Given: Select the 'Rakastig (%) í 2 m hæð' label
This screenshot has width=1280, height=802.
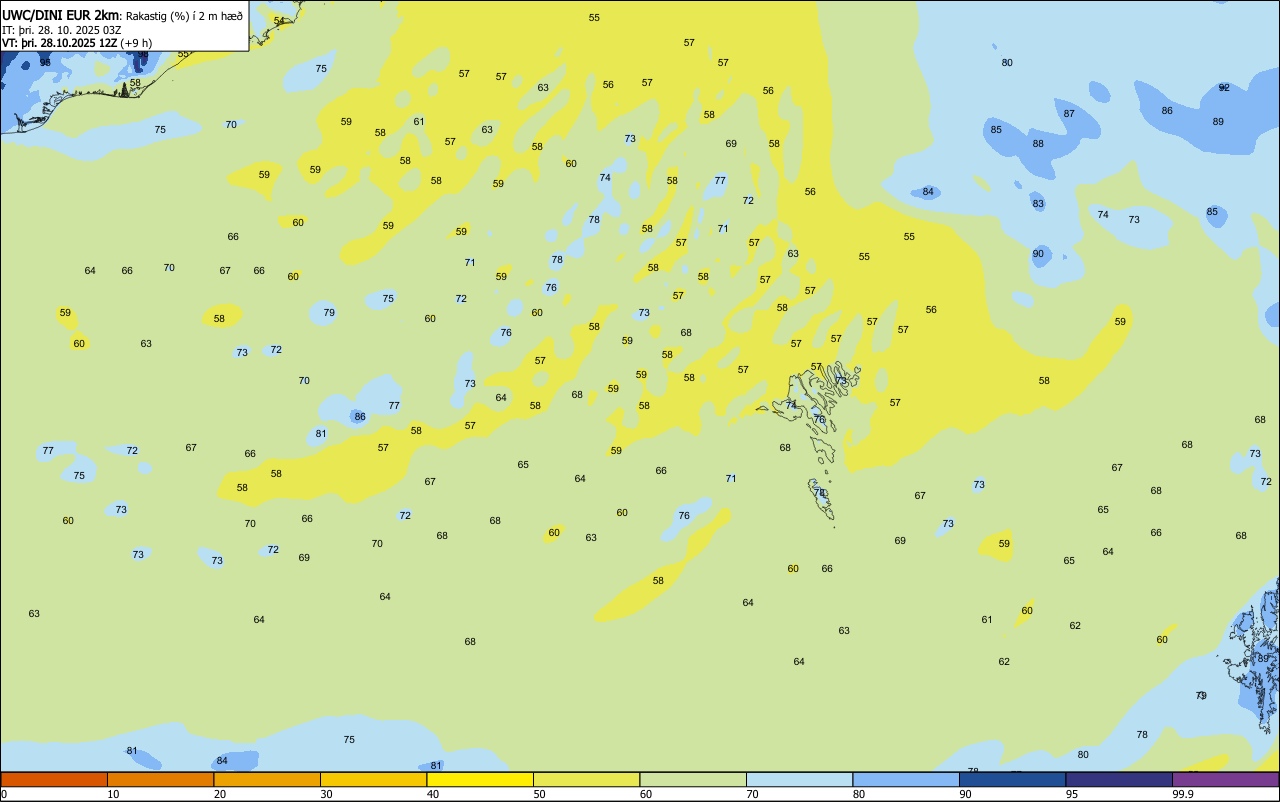Looking at the screenshot, I should 184,16.
